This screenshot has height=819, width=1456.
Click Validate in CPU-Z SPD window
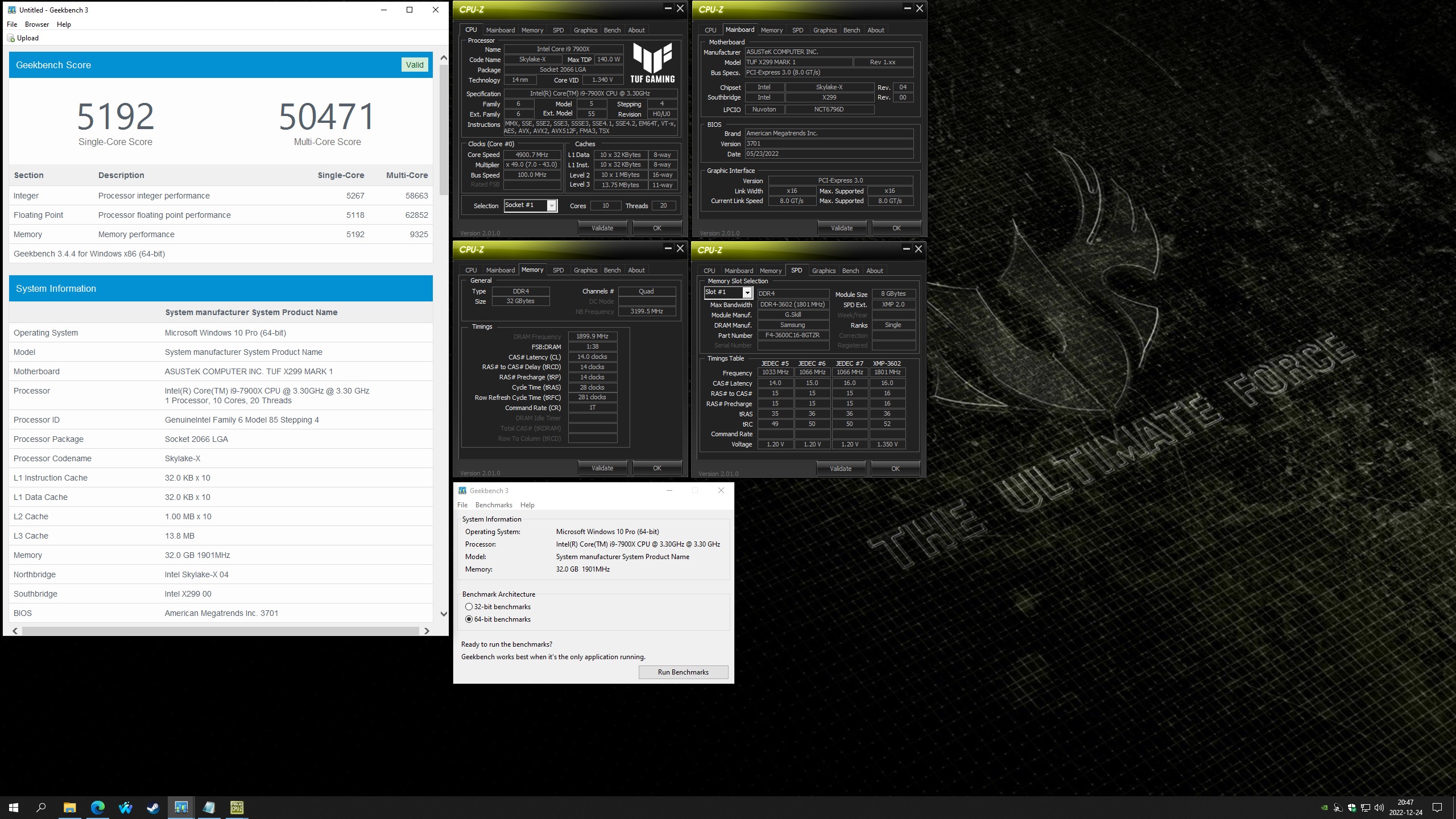pyautogui.click(x=841, y=469)
